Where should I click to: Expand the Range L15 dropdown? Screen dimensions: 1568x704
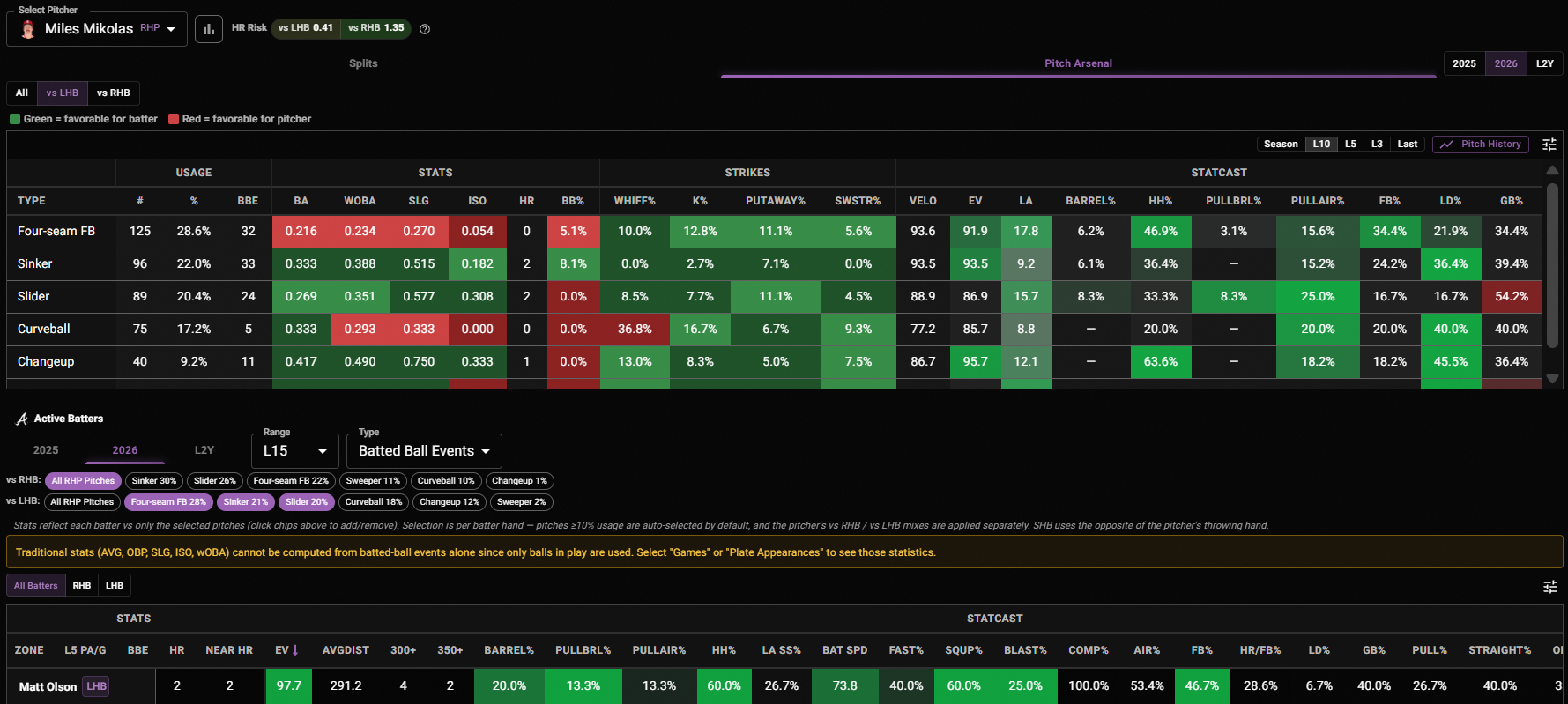pyautogui.click(x=295, y=451)
